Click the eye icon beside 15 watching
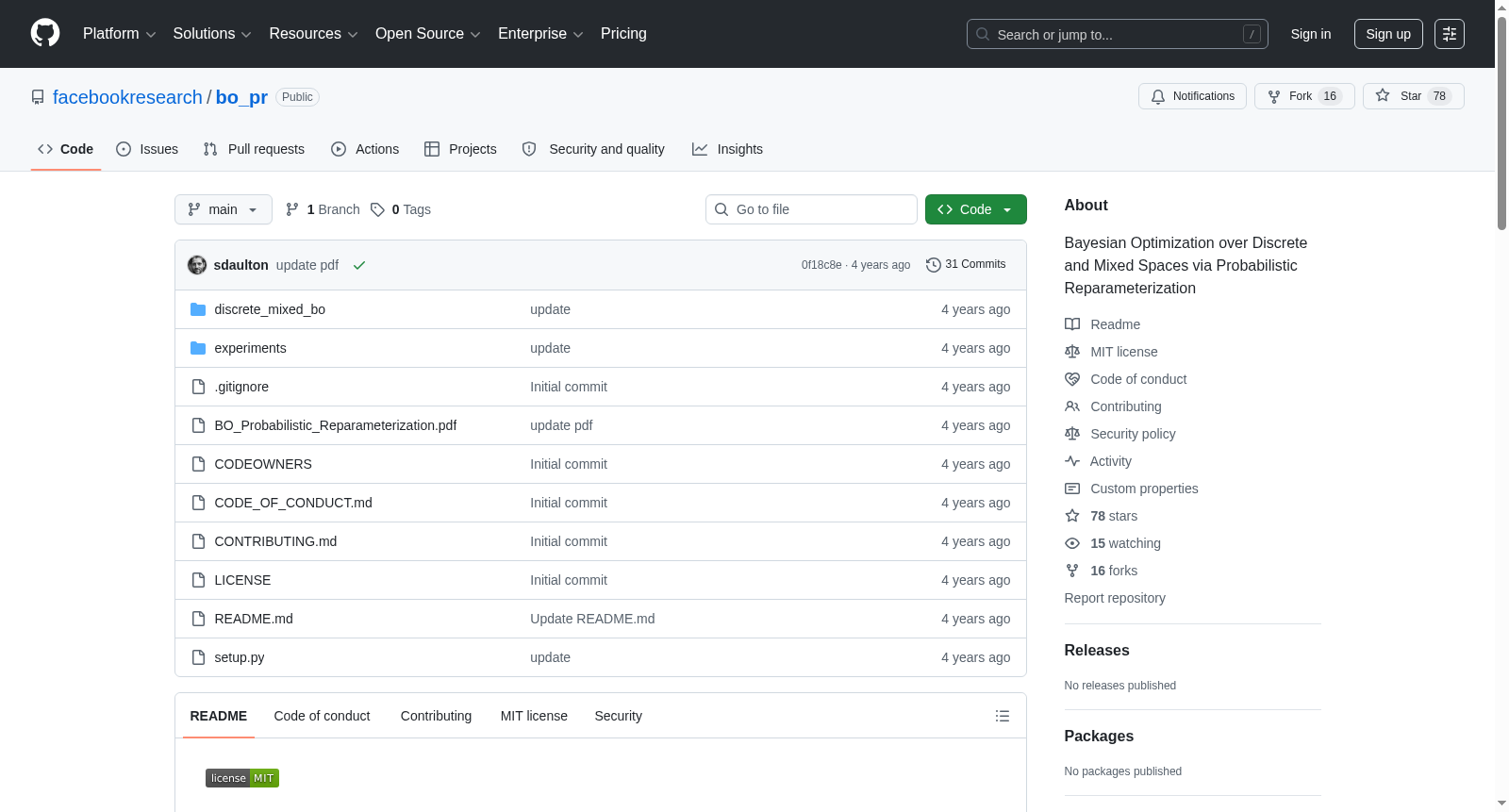Viewport: 1509px width, 812px height. 1072,543
